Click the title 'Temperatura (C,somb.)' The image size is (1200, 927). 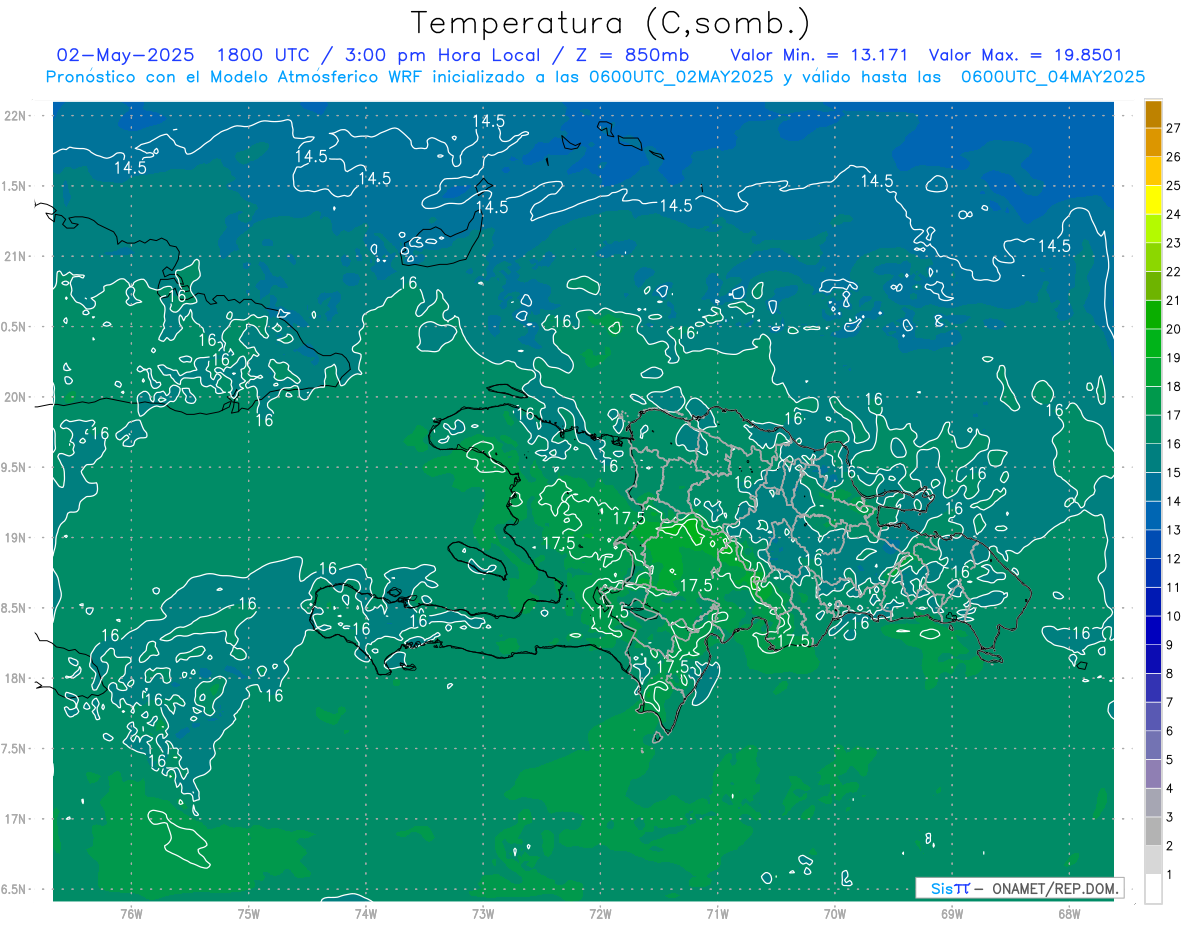611,24
